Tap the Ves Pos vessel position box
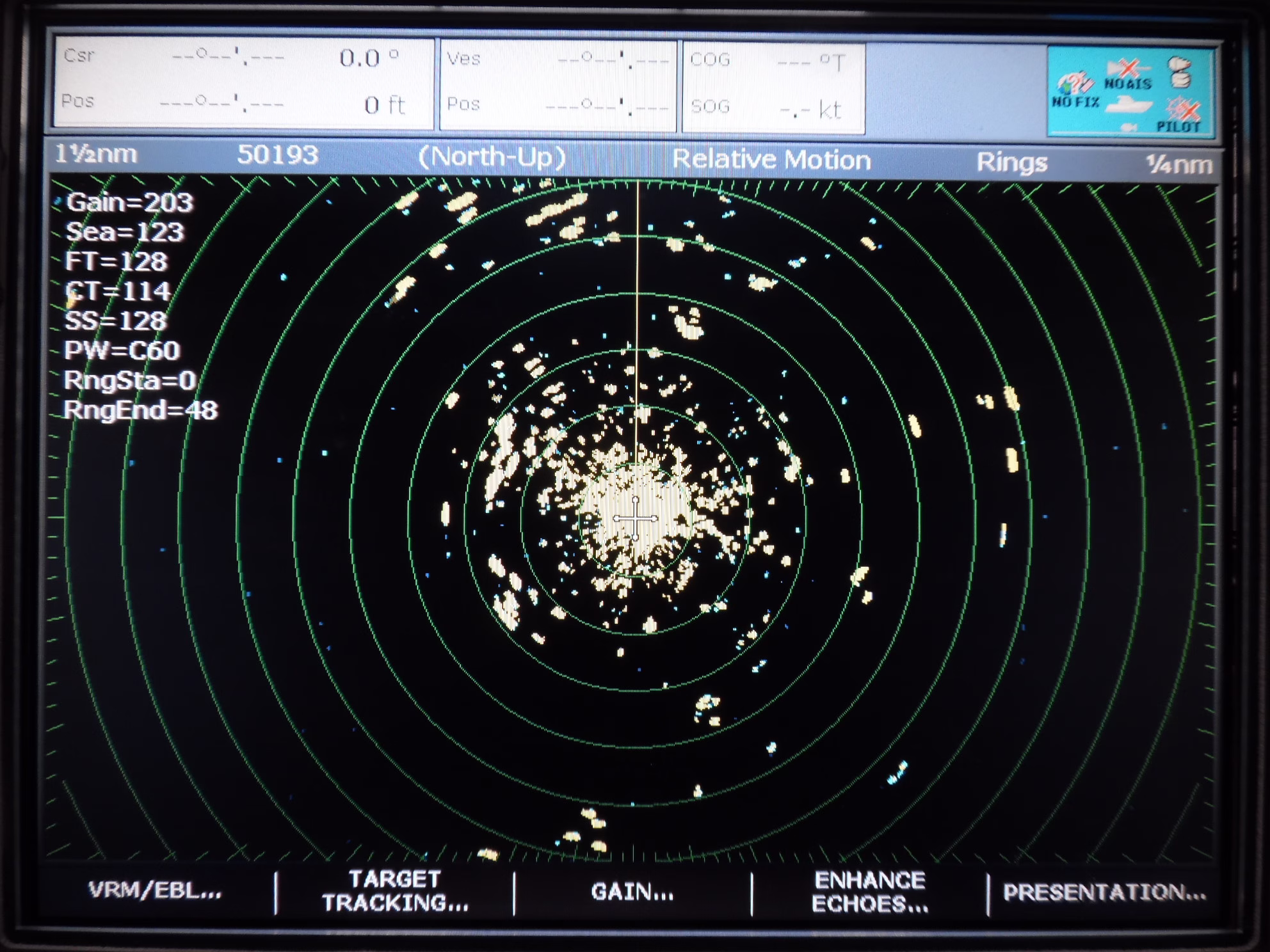The width and height of the screenshot is (1270, 952). pos(558,86)
